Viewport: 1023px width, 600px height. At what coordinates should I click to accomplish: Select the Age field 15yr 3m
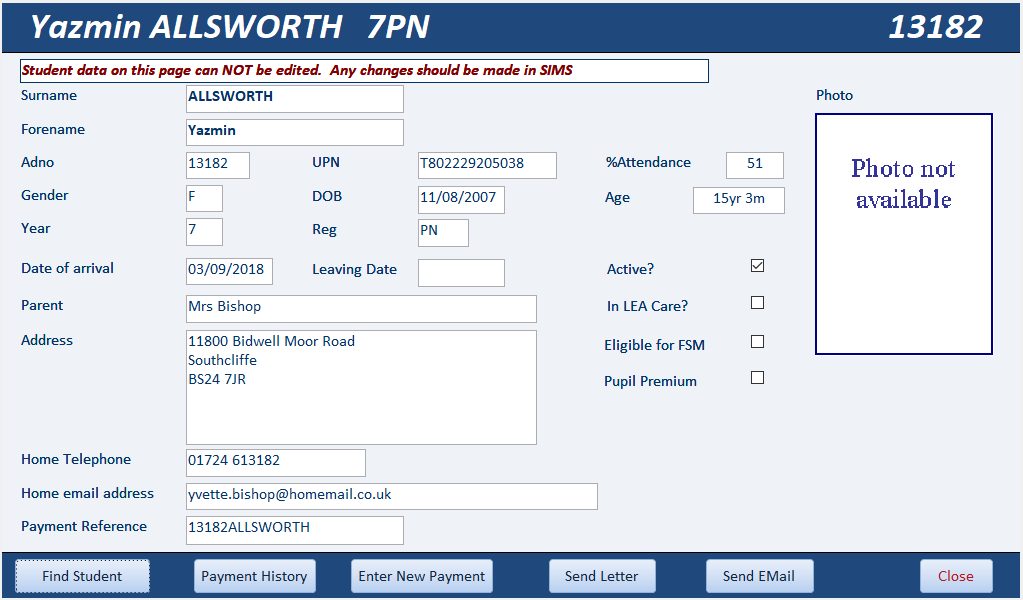tap(739, 200)
